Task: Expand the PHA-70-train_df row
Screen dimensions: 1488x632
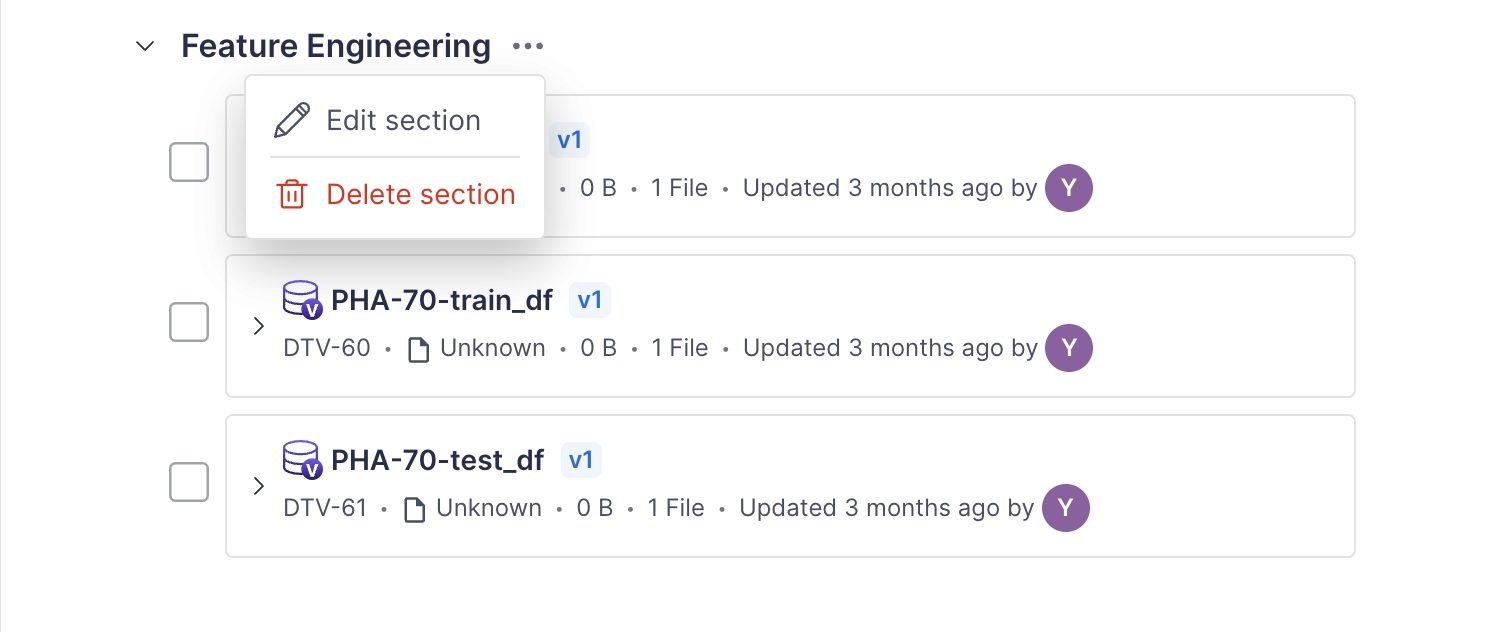Action: point(258,326)
